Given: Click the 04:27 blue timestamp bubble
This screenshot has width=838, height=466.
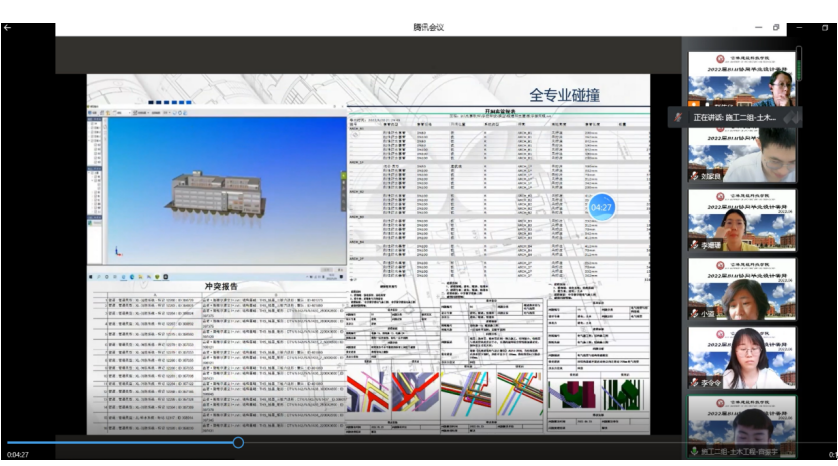Looking at the screenshot, I should (601, 207).
